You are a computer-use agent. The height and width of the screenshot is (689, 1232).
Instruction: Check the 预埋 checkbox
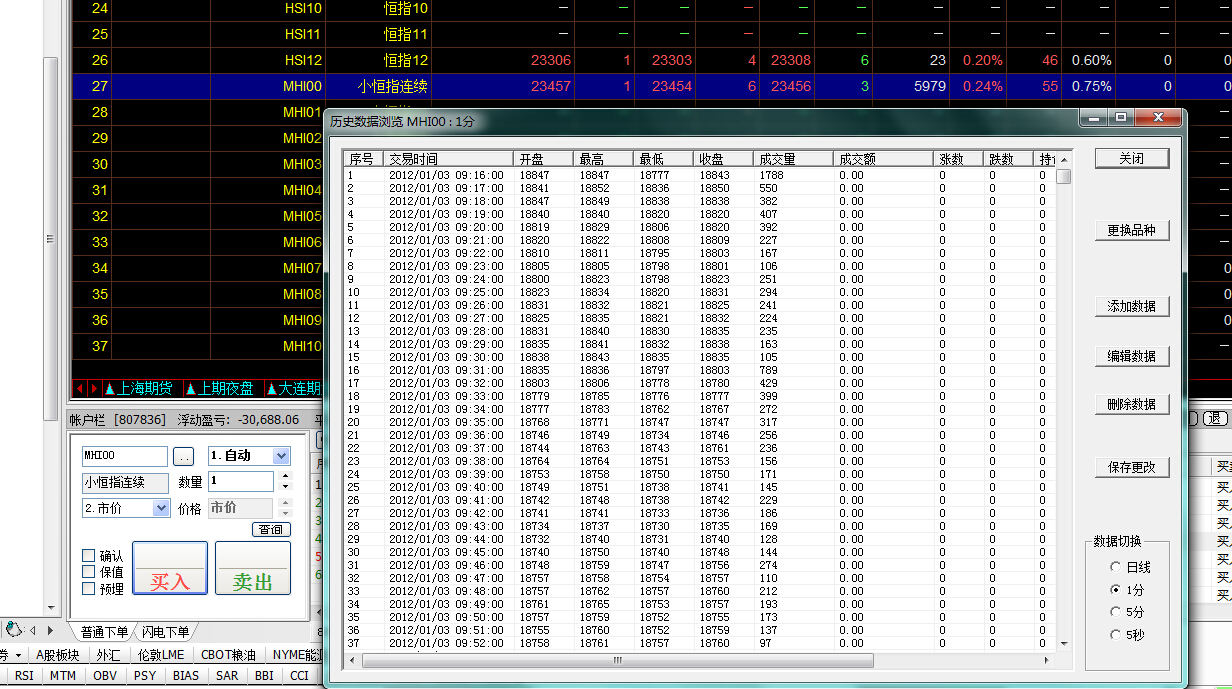pyautogui.click(x=89, y=589)
